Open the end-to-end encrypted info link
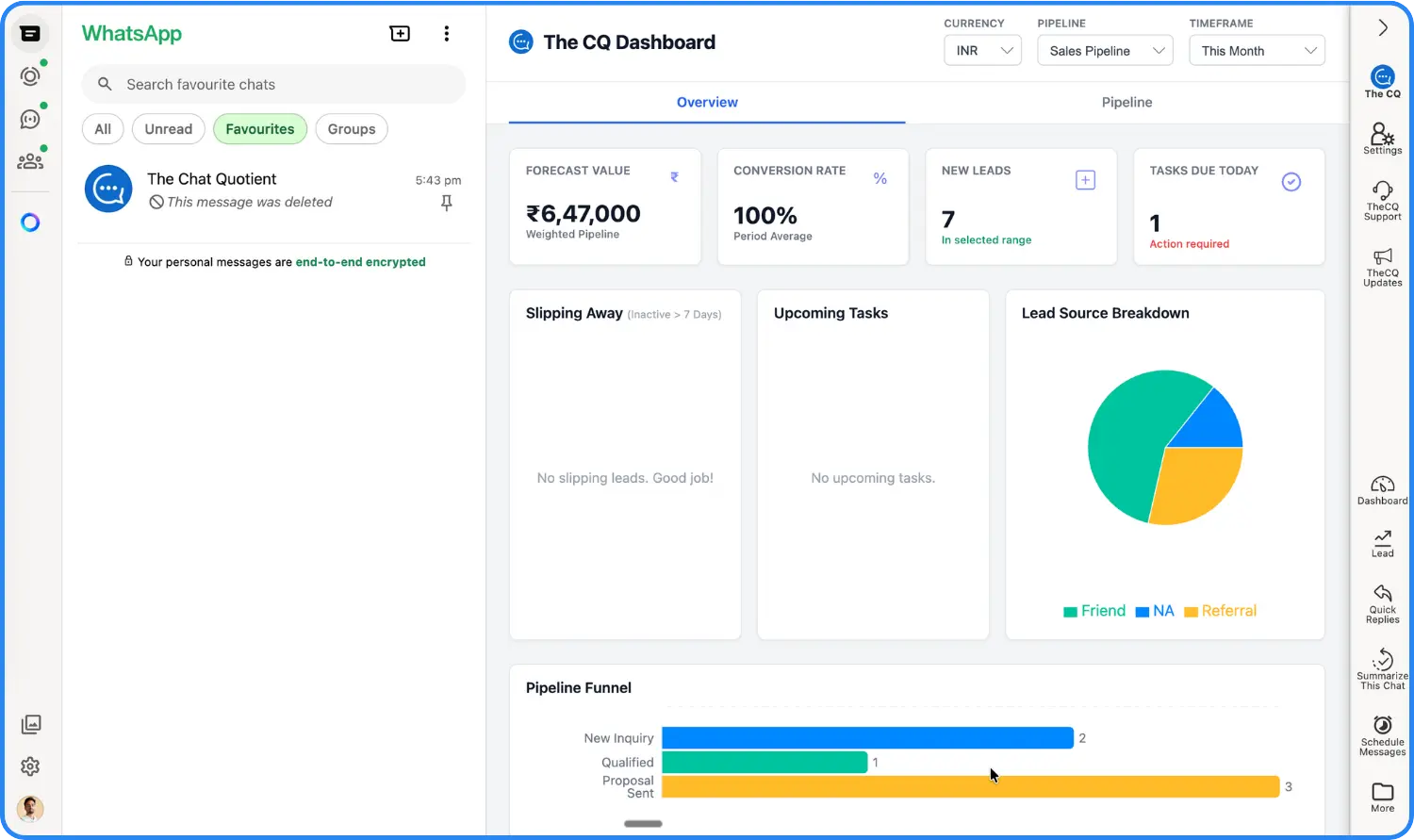This screenshot has width=1414, height=840. pos(360,262)
